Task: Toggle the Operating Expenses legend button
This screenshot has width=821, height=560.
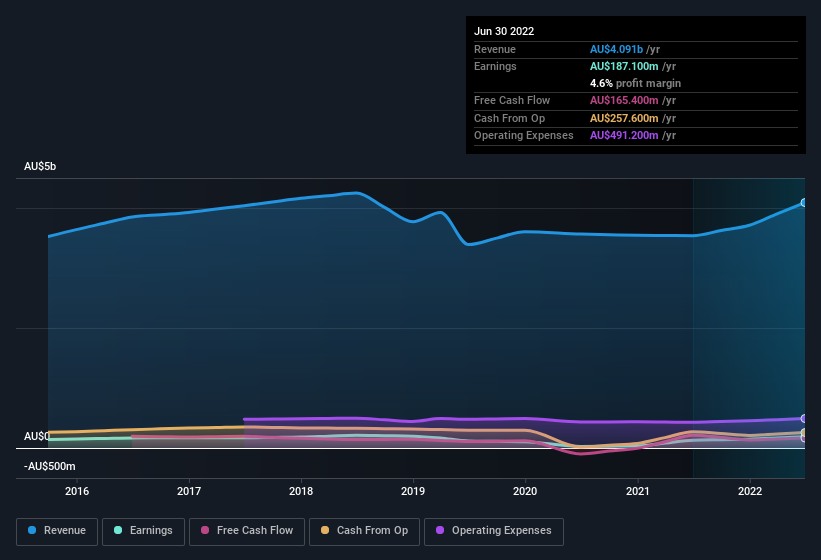Action: 494,531
